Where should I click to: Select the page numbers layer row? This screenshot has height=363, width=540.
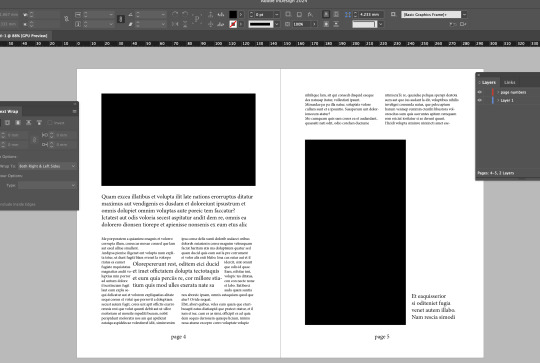[x=508, y=92]
